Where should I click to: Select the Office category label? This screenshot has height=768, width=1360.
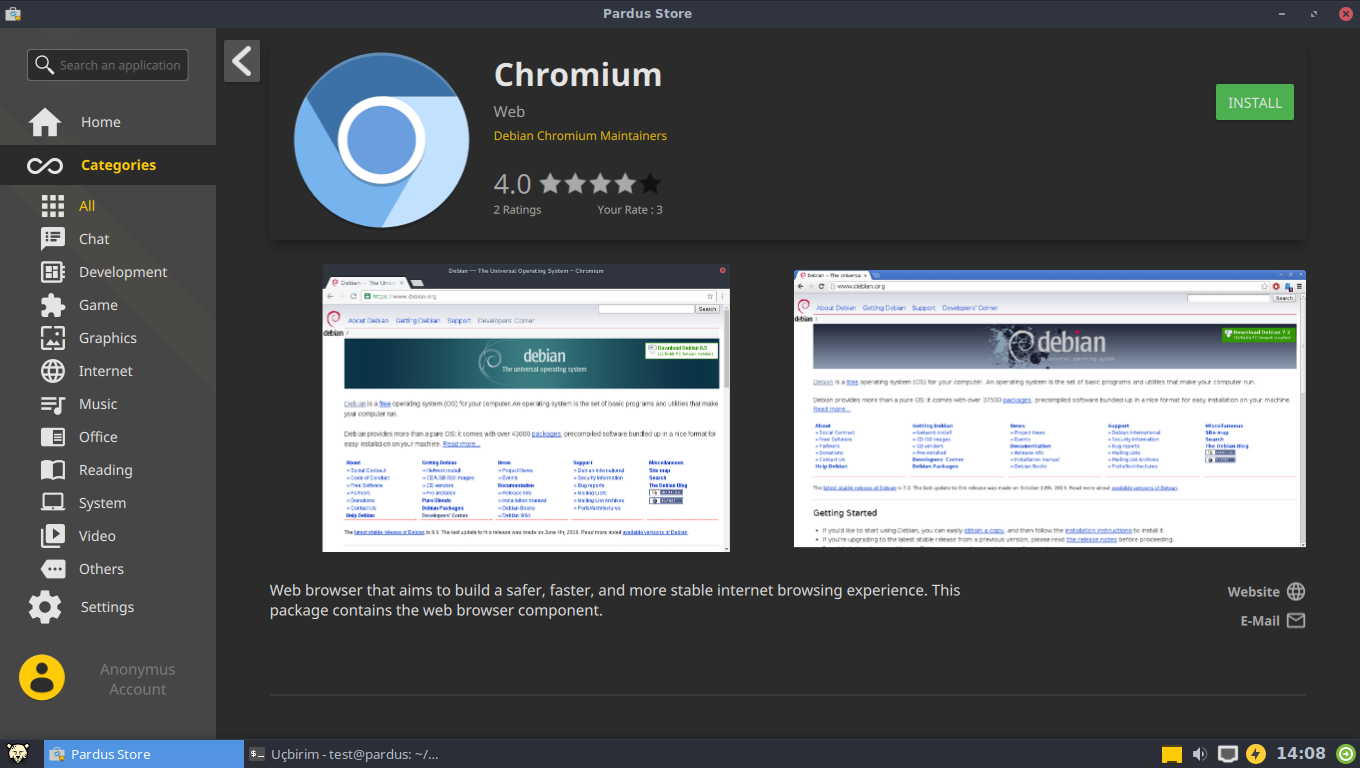98,437
